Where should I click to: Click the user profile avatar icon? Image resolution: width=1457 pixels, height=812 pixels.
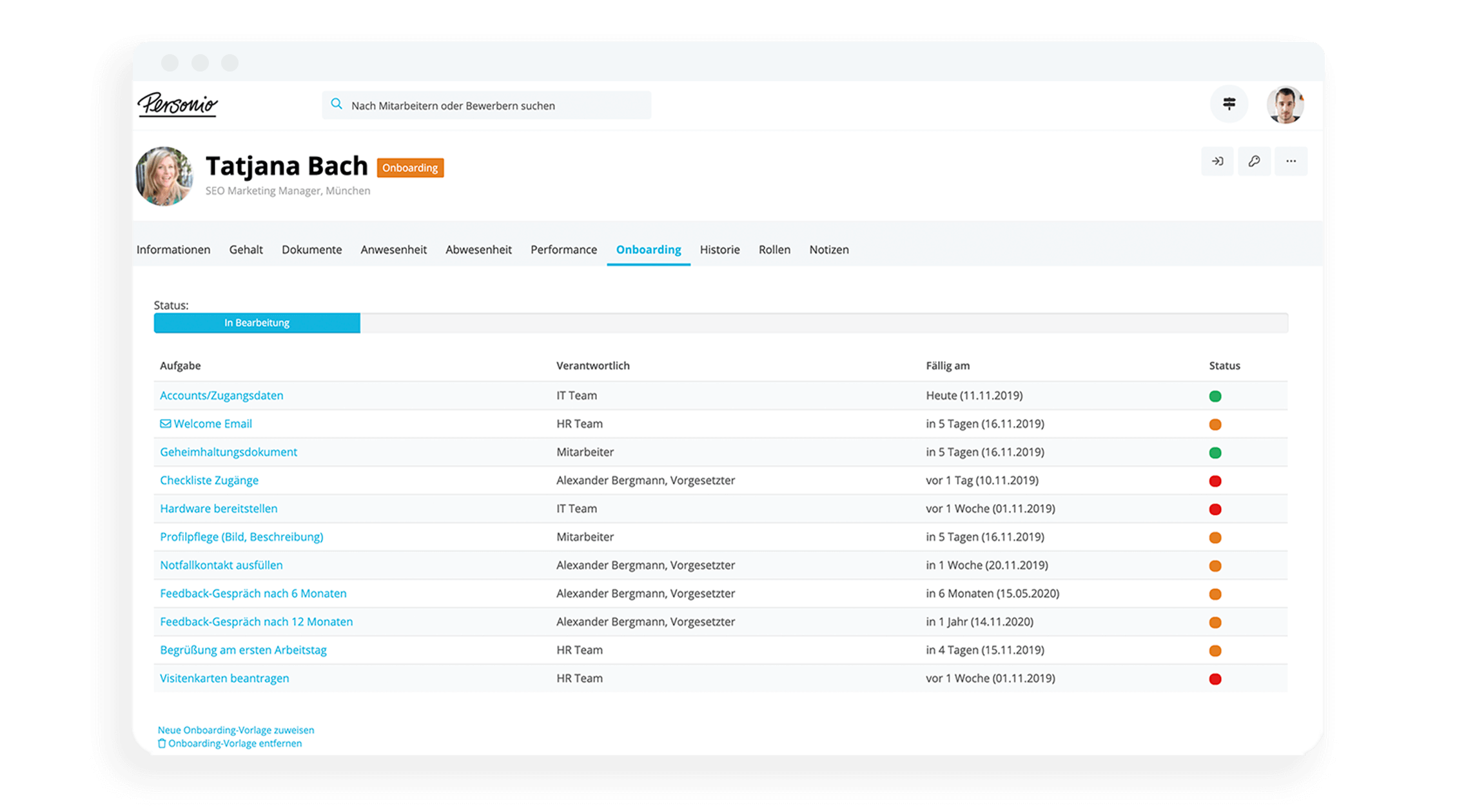click(1284, 104)
